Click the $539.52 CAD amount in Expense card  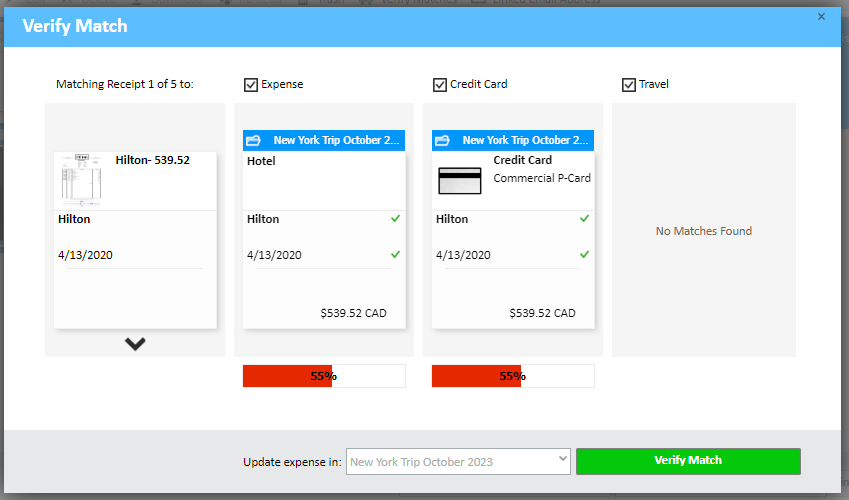pyautogui.click(x=353, y=313)
